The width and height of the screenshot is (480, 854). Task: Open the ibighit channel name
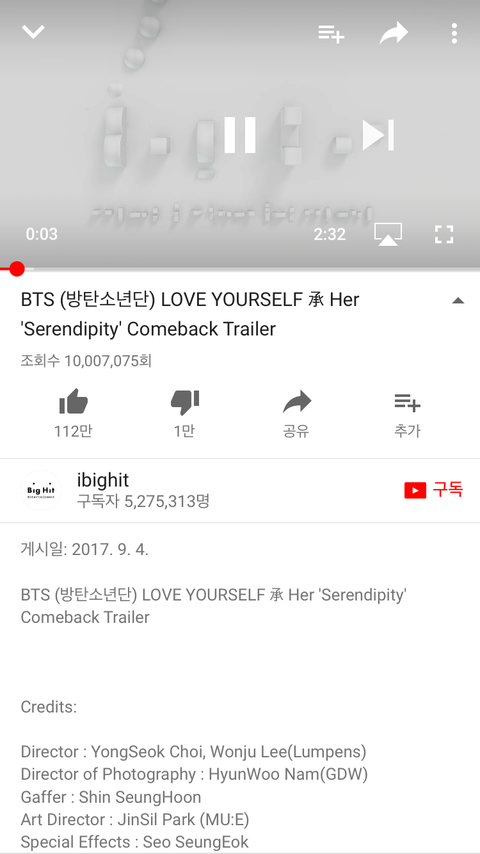coord(103,480)
